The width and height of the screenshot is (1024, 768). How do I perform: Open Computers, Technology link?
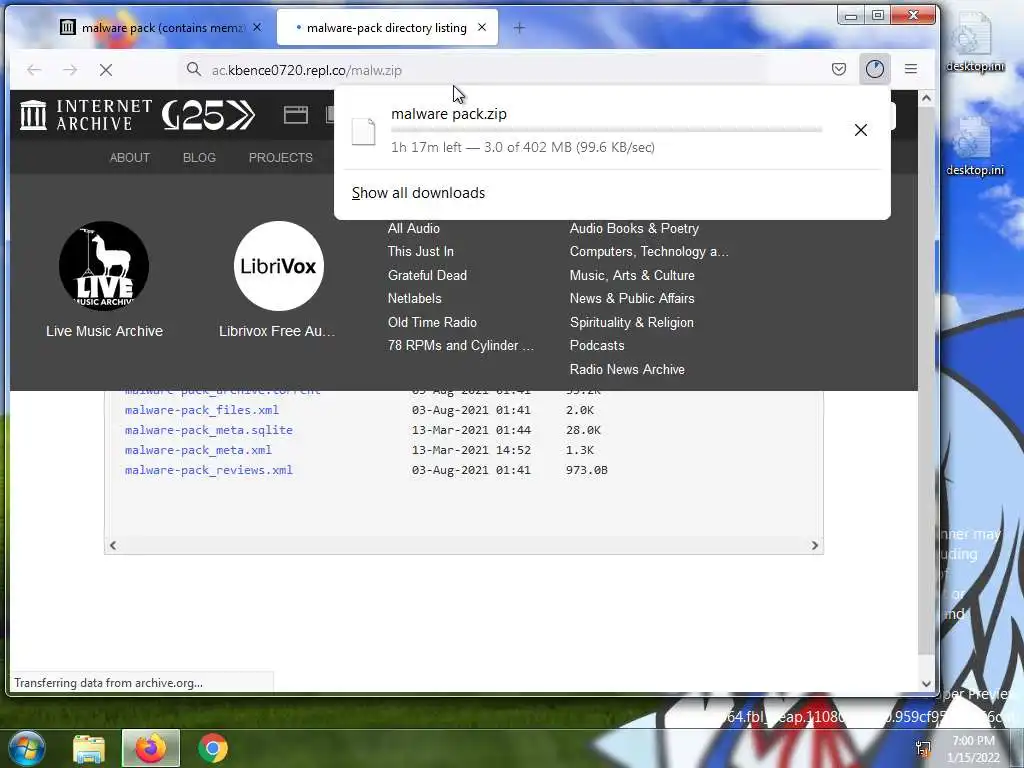(x=648, y=251)
